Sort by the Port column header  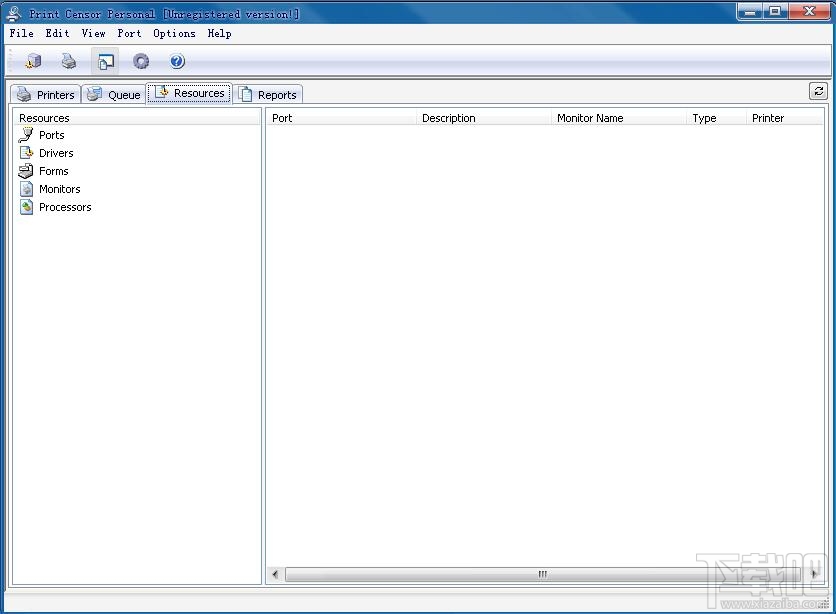(341, 118)
